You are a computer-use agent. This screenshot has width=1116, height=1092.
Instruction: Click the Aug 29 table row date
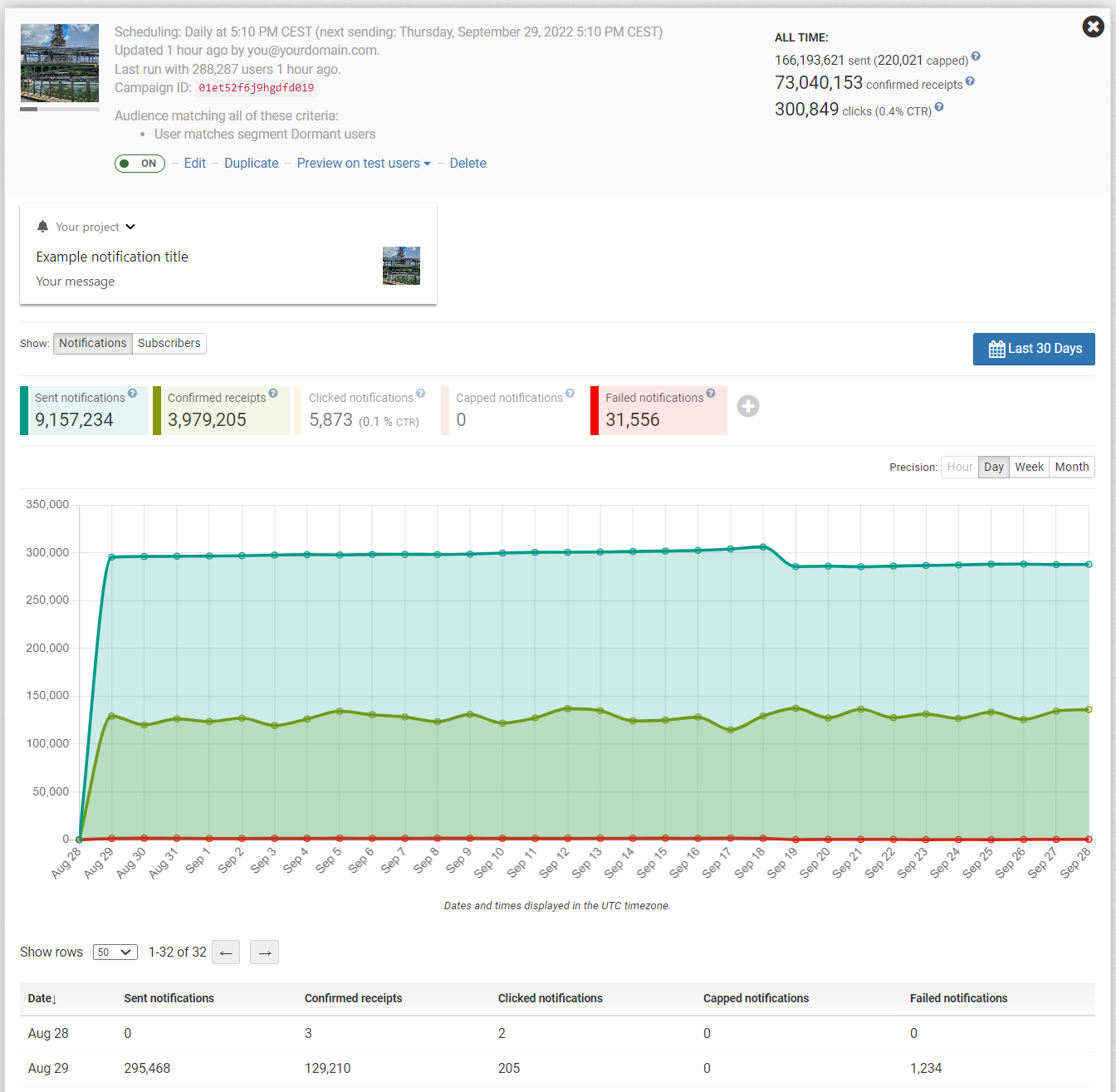pyautogui.click(x=48, y=1069)
